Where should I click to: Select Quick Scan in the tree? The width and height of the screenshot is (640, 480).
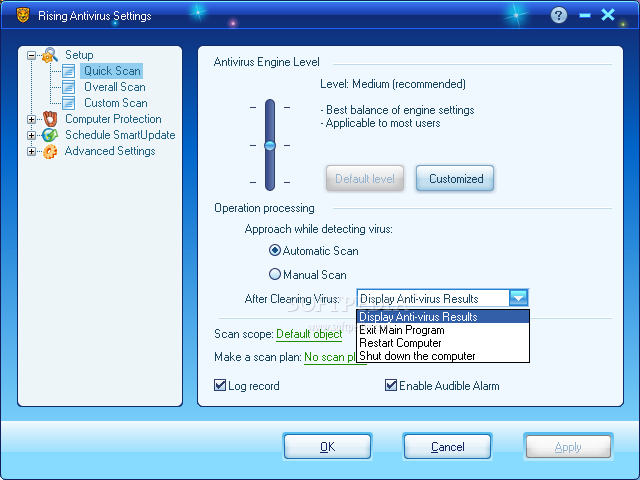[x=112, y=71]
